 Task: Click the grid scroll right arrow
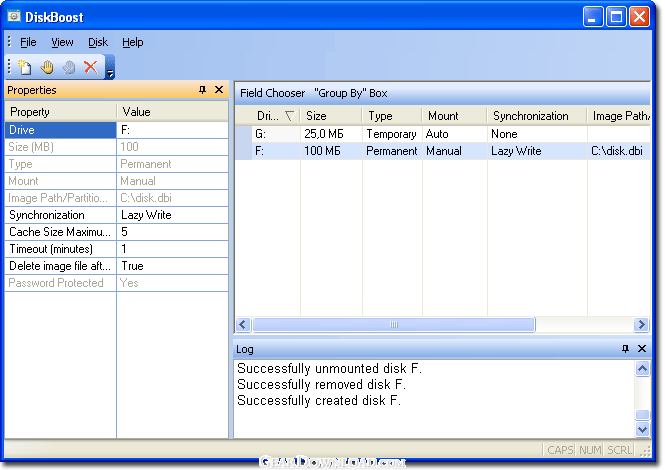click(641, 325)
